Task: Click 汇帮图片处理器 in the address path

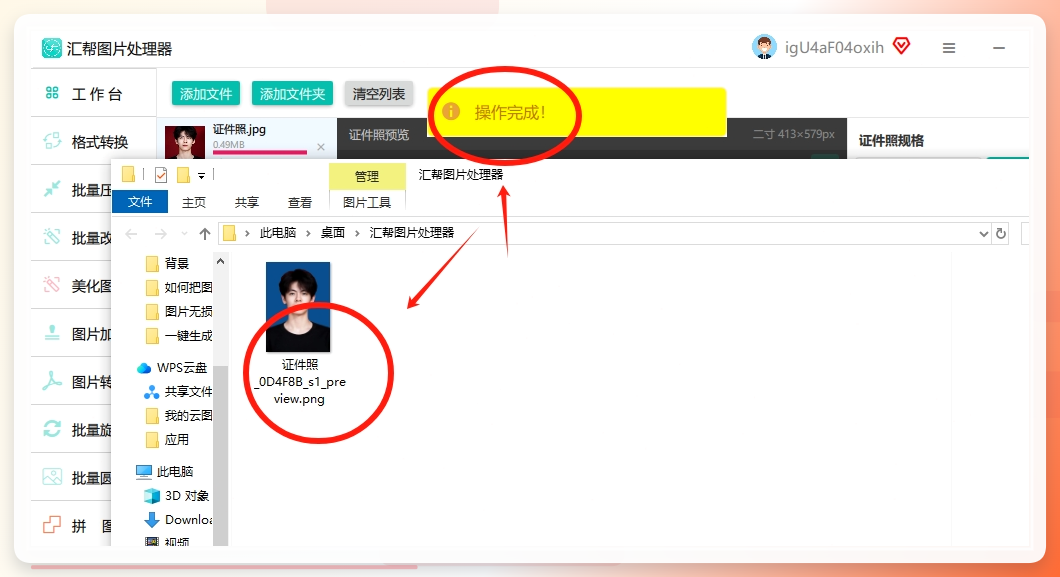Action: point(412,232)
